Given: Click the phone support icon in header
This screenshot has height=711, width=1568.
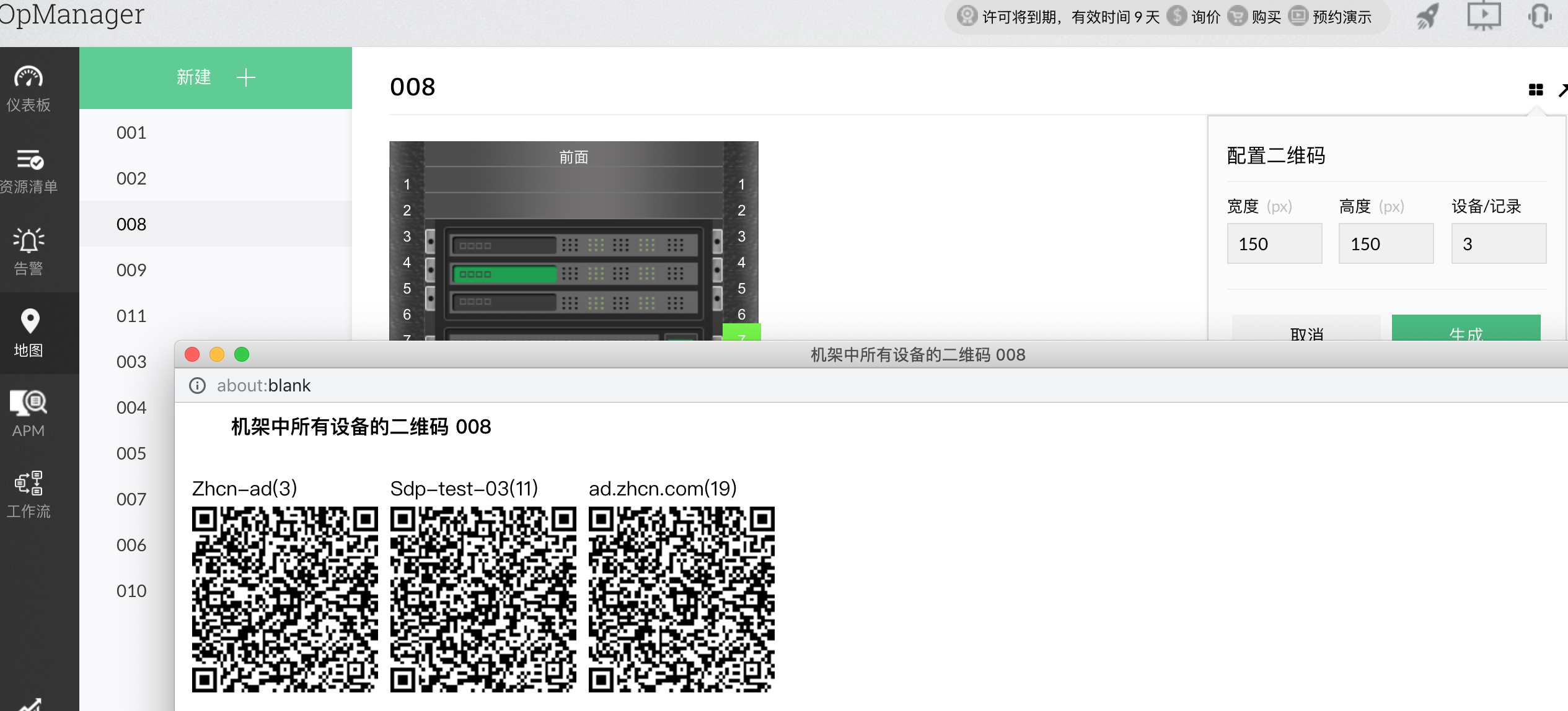Looking at the screenshot, I should click(1539, 16).
